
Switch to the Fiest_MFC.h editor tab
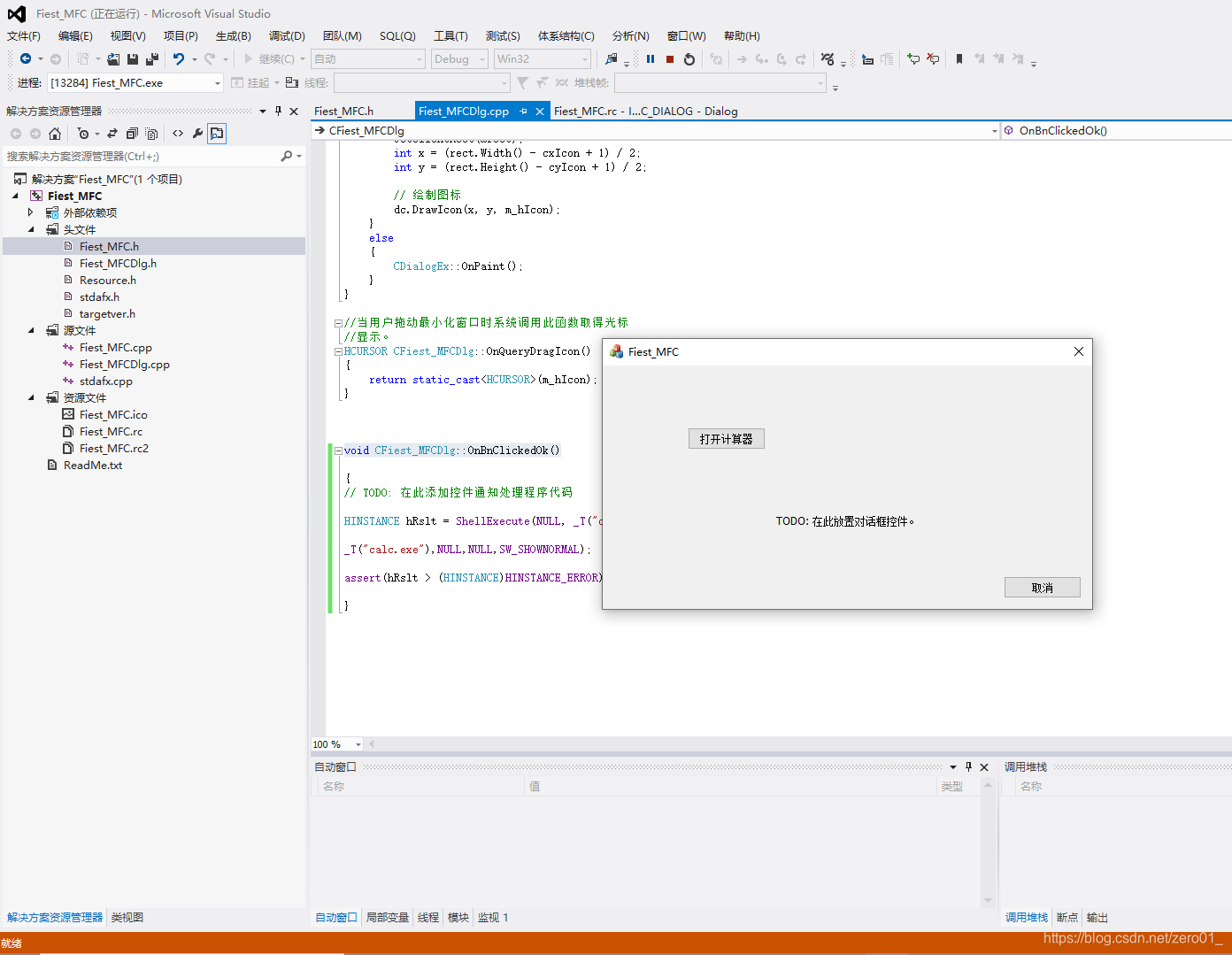point(344,111)
